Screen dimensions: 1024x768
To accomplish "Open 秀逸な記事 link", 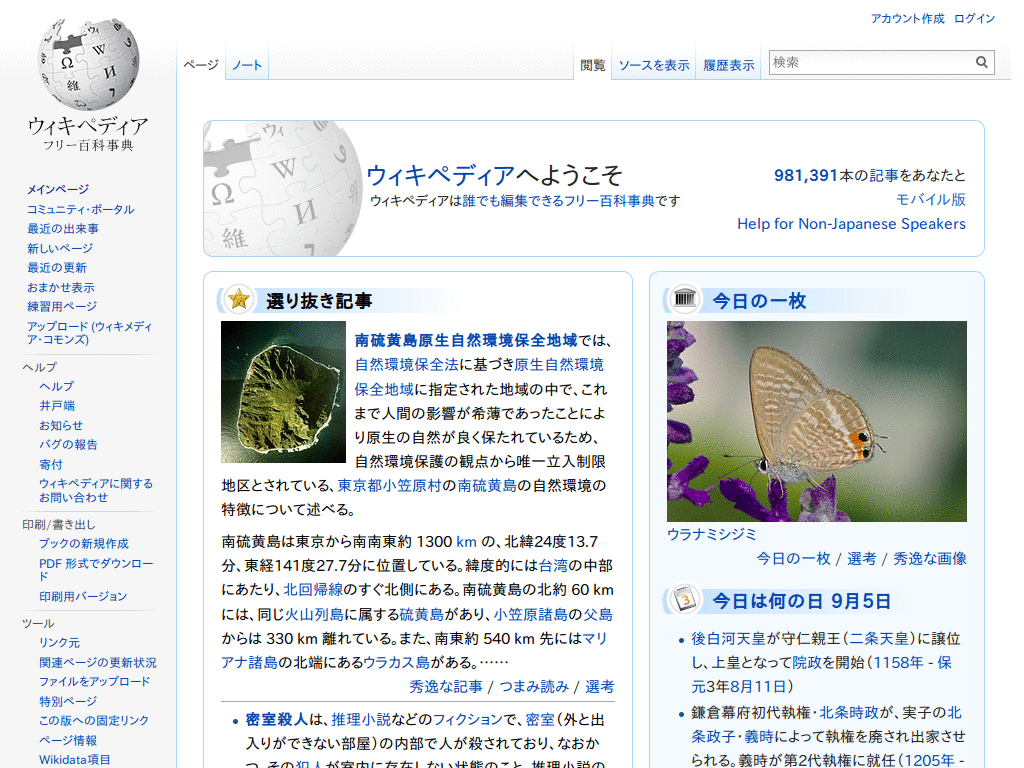I will click(x=446, y=686).
